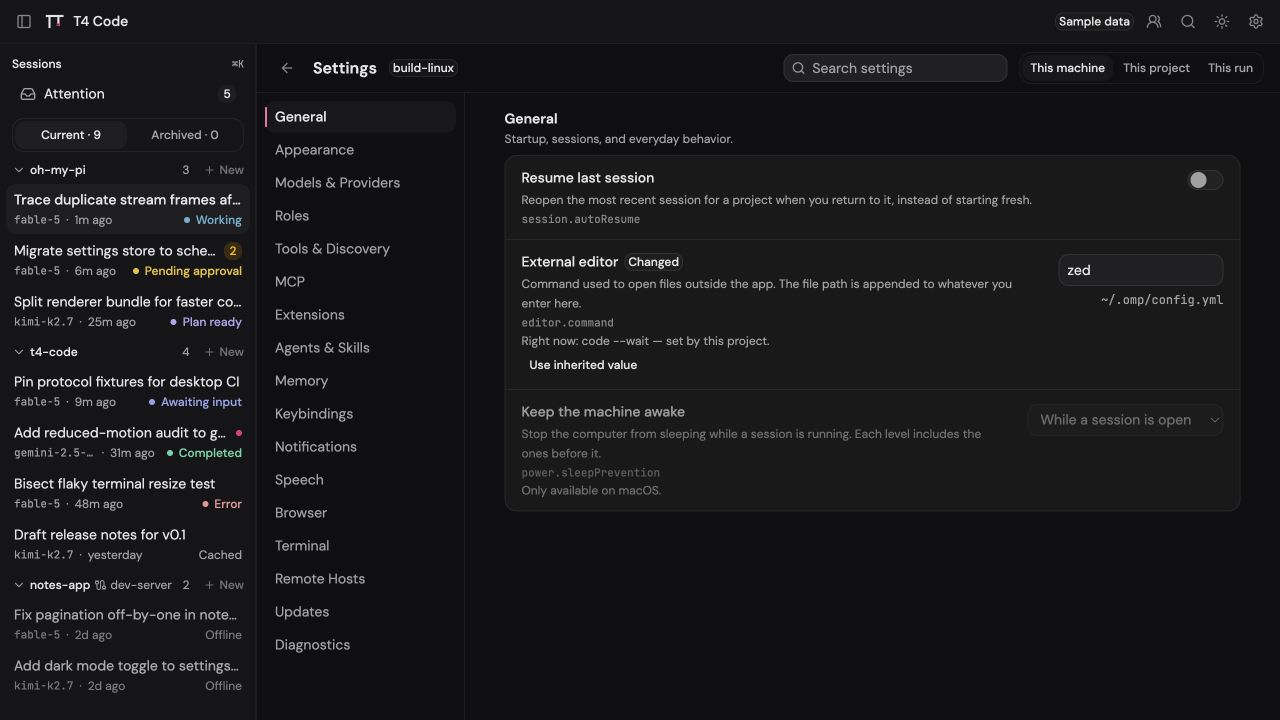Switch to the This run scope tab
The width and height of the screenshot is (1280, 720).
[x=1230, y=68]
